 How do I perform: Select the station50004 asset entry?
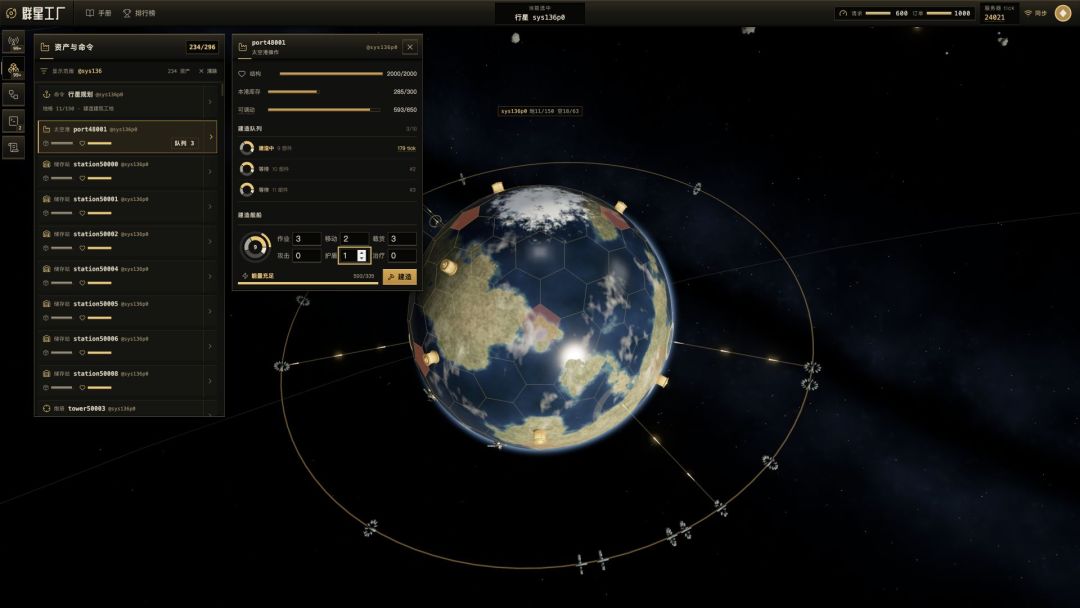pos(127,276)
